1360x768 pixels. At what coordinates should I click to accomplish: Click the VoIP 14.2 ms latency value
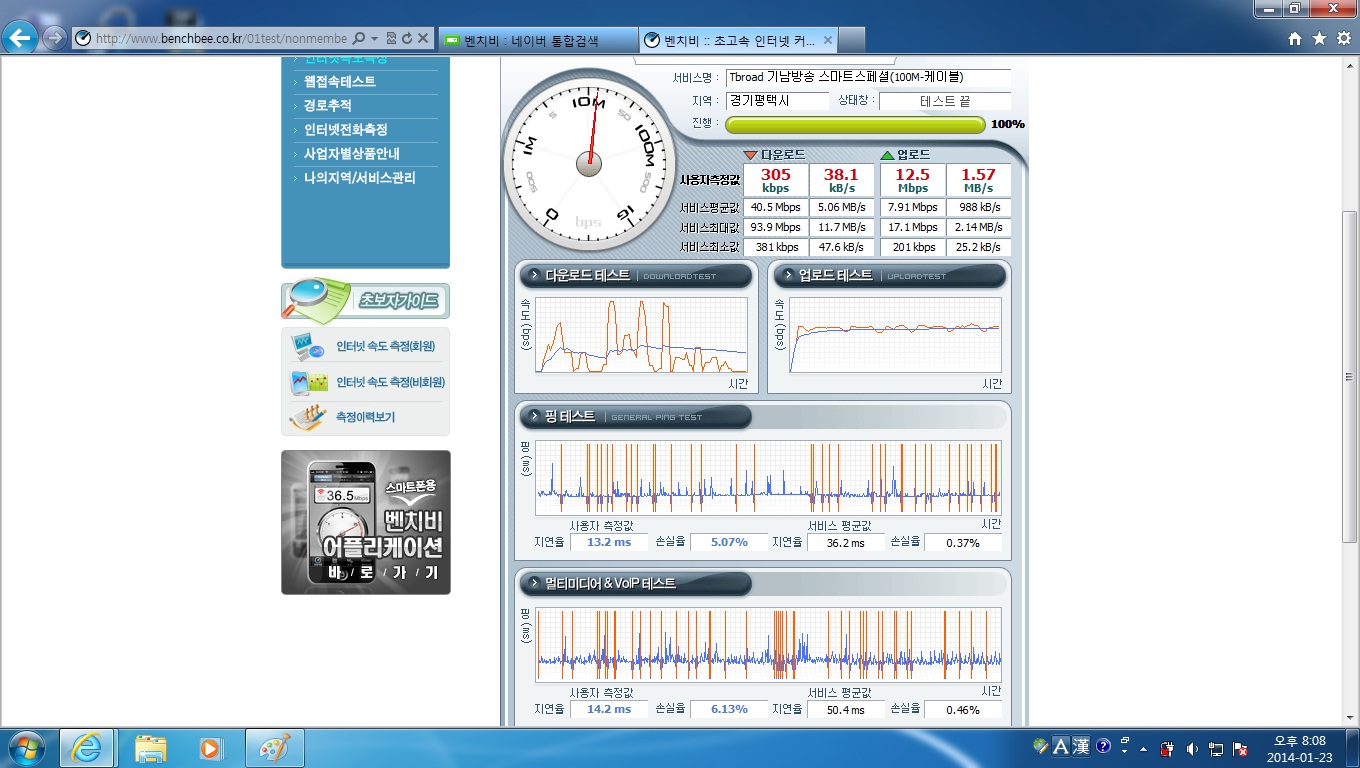609,709
